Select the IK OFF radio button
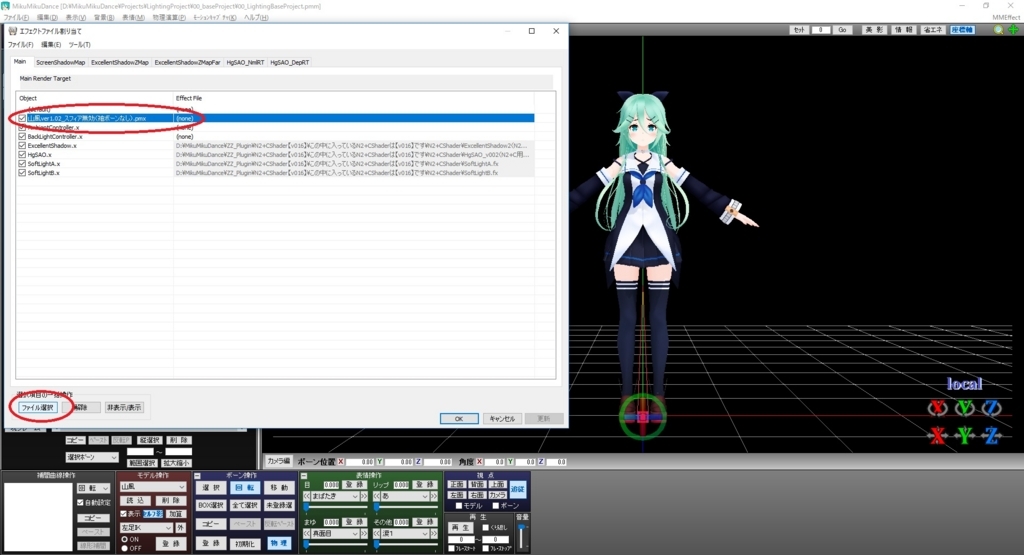The width and height of the screenshot is (1024, 555). point(125,548)
